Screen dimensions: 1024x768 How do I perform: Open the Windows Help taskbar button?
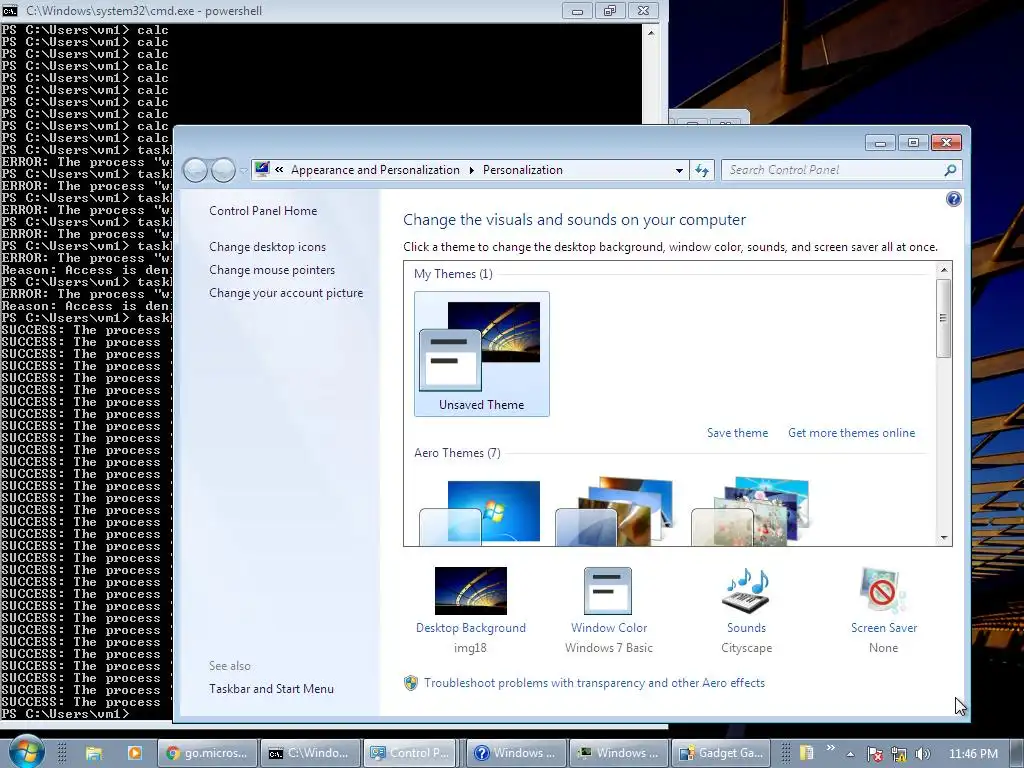coord(516,753)
